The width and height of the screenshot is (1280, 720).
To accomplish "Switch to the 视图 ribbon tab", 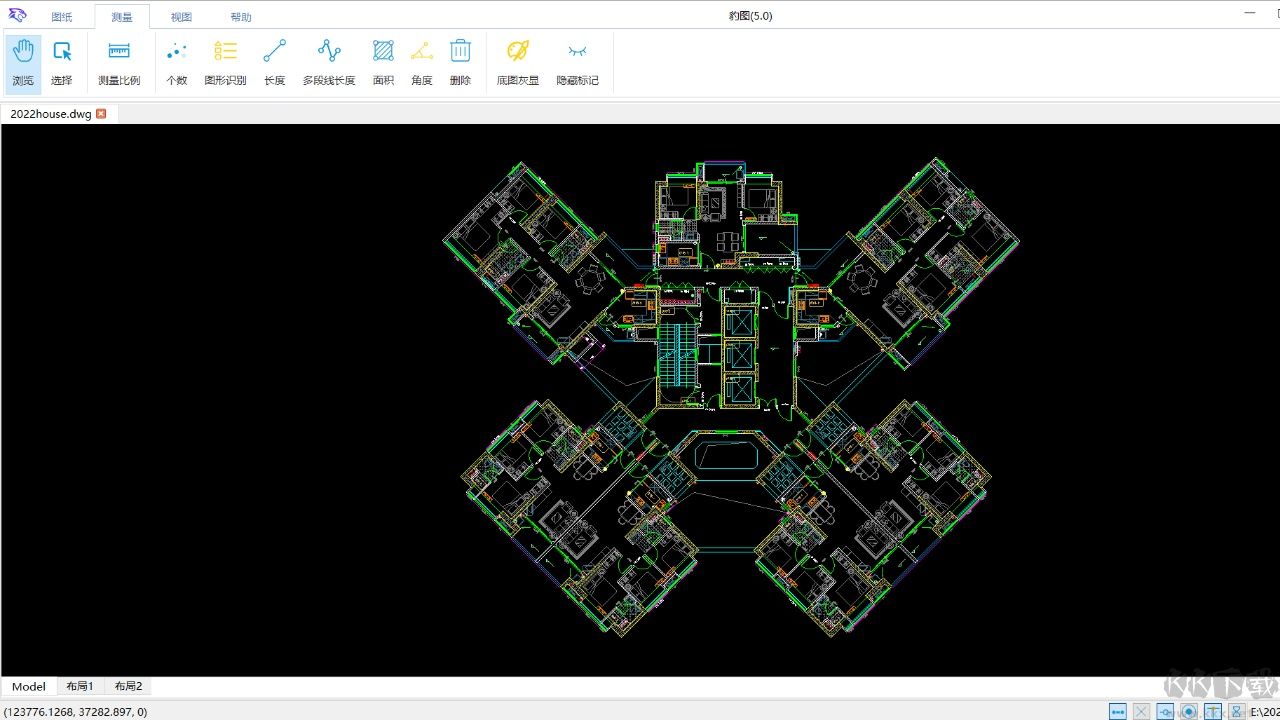I will click(x=181, y=17).
